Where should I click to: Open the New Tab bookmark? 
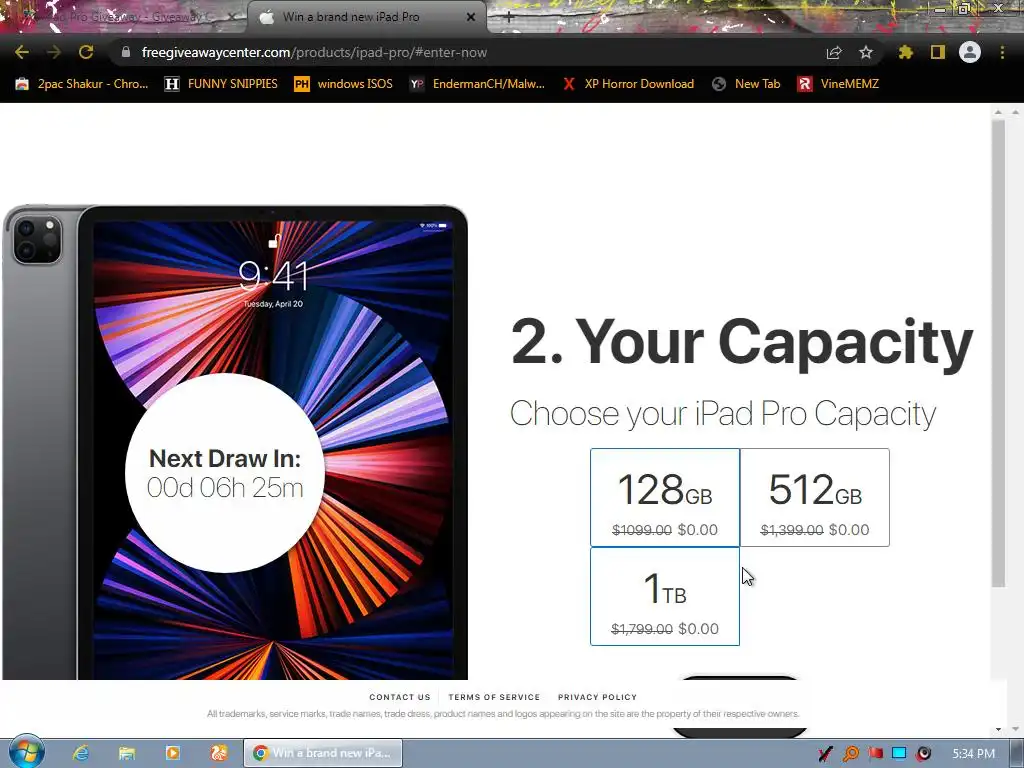tap(746, 84)
